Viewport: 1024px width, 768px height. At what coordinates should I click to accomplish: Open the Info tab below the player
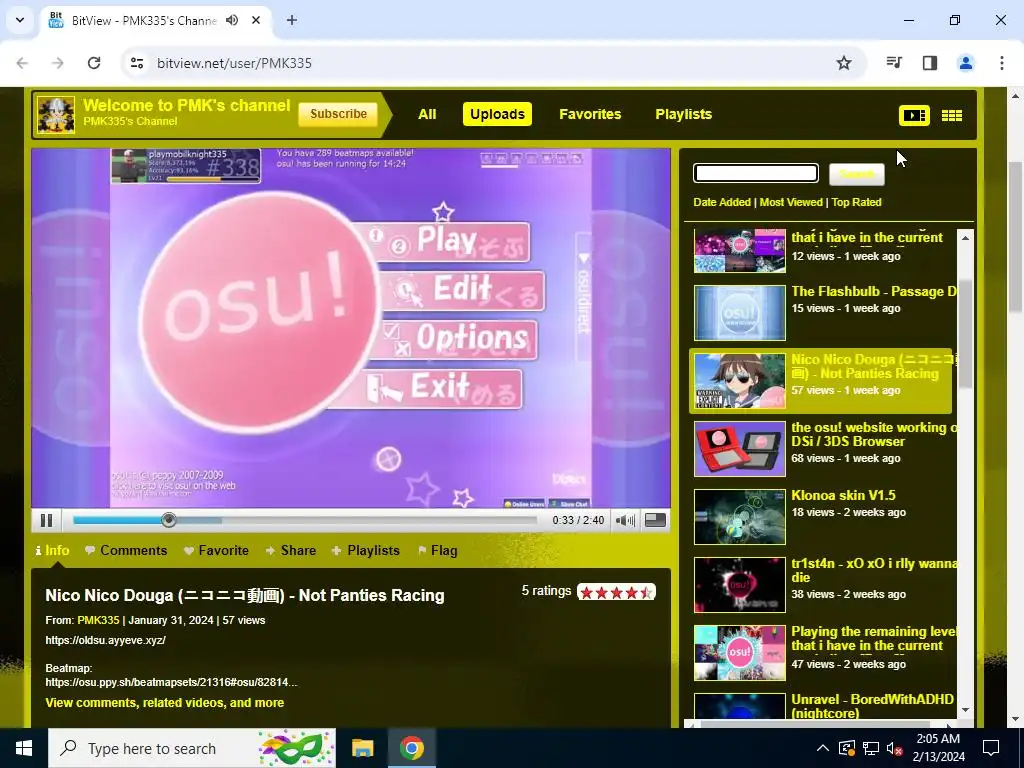point(52,551)
